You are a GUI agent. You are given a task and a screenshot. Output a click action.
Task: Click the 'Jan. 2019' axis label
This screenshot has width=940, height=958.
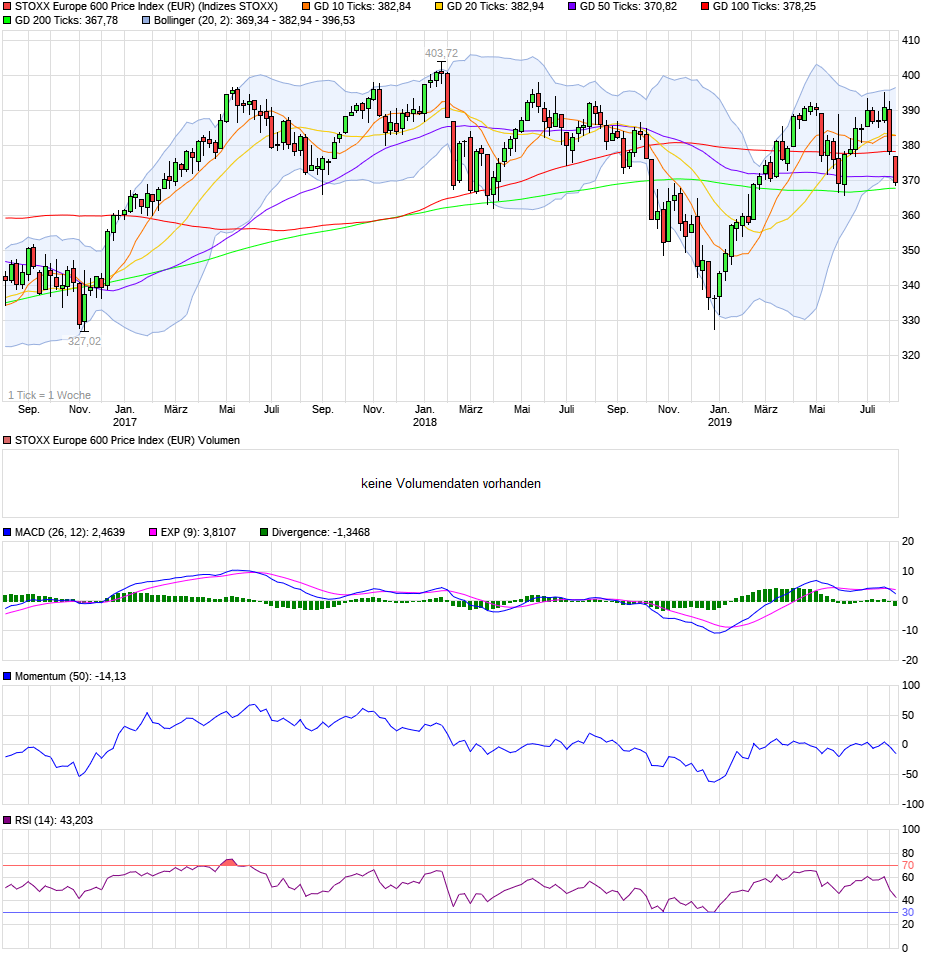[x=720, y=417]
